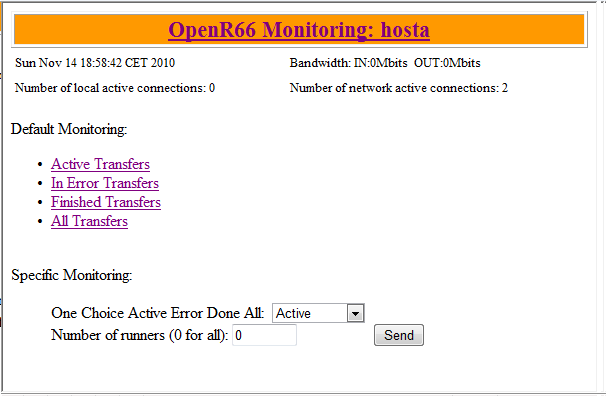Screen dimensions: 606x396
Task: Click the Number of runners (0 for all) label
Action: tap(140, 335)
